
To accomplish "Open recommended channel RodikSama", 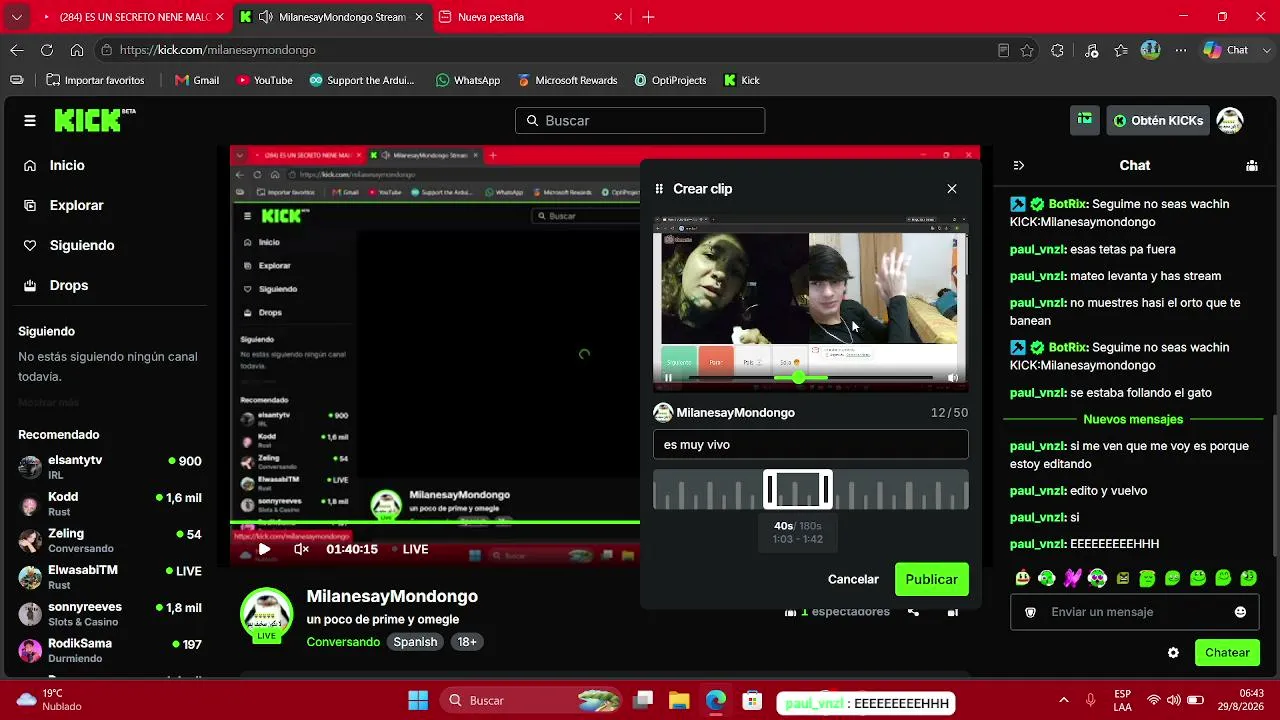I will tap(110, 651).
